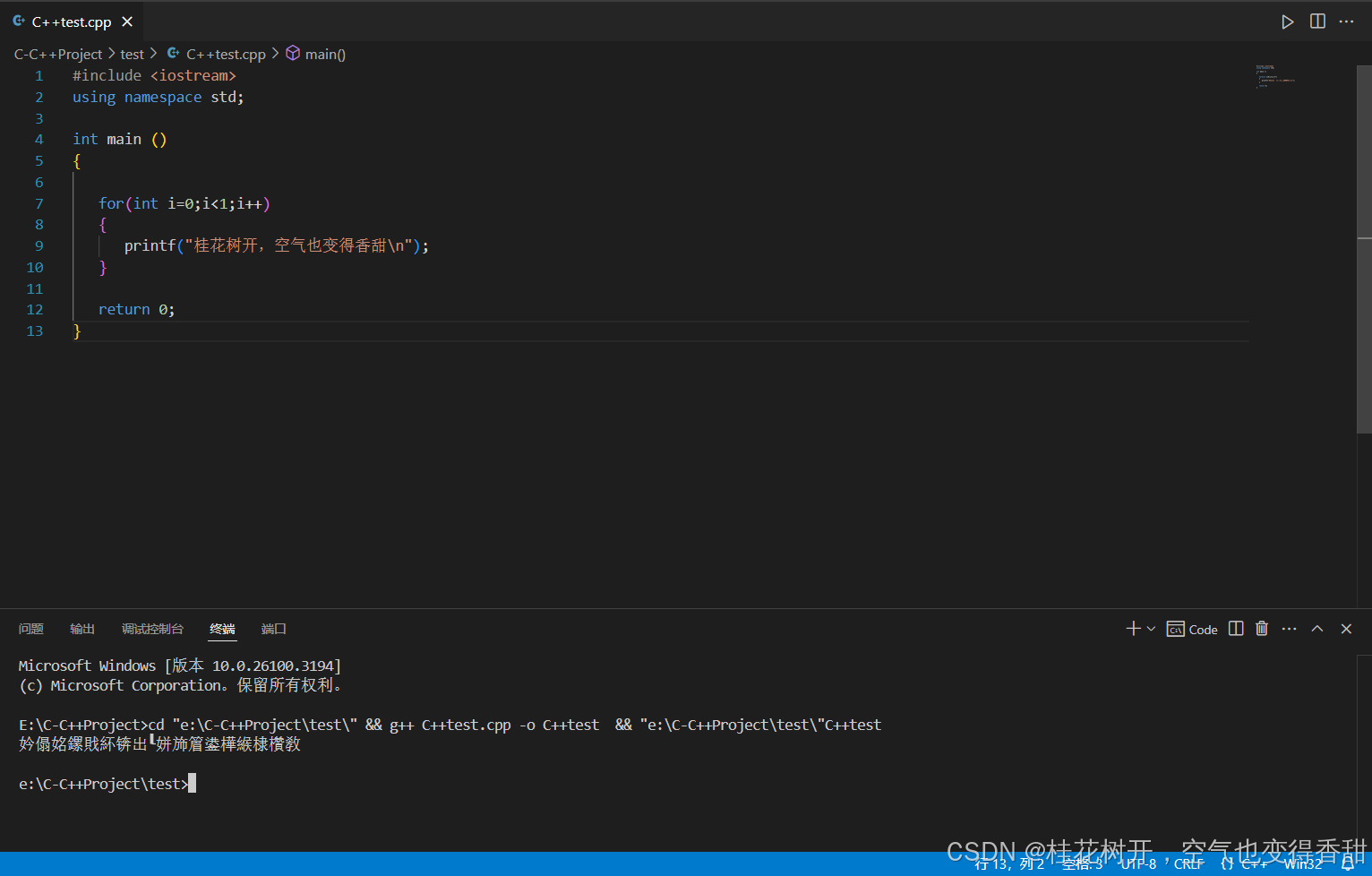Click the 'using namespace std;' line

coord(159,97)
